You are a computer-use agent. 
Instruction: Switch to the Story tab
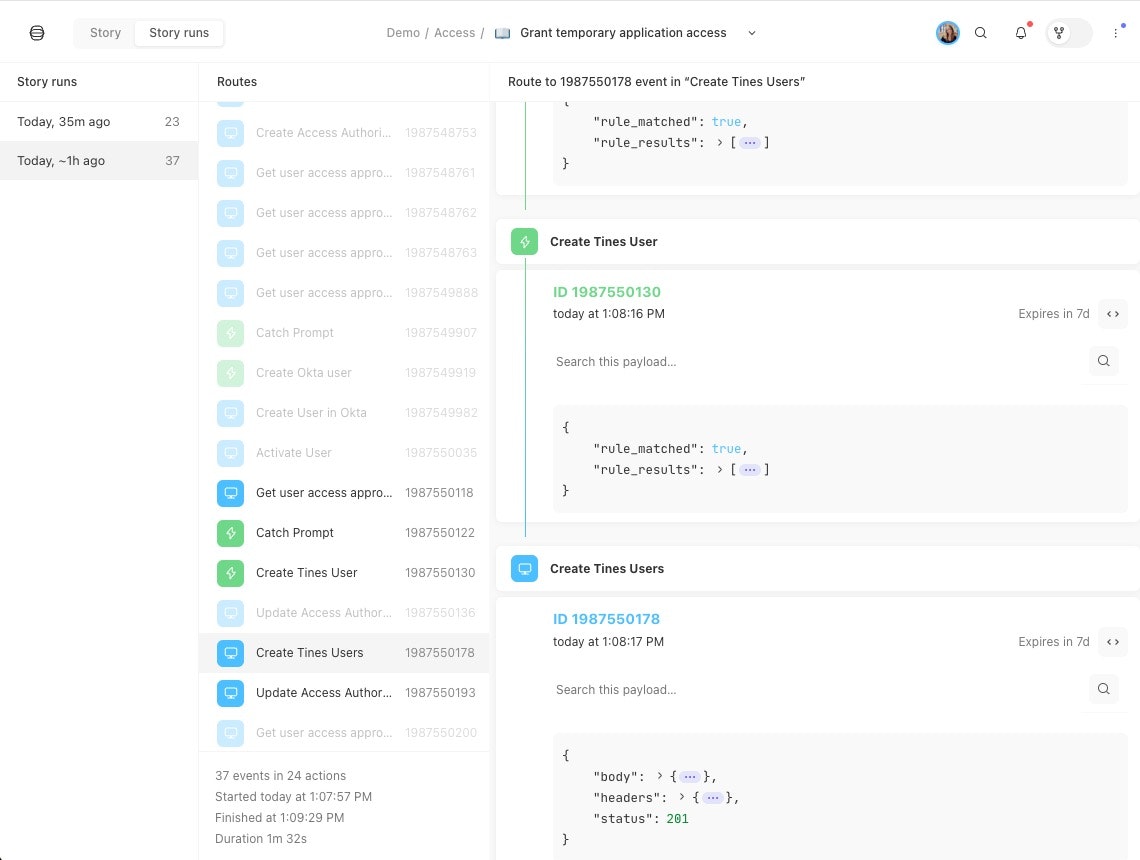[105, 33]
